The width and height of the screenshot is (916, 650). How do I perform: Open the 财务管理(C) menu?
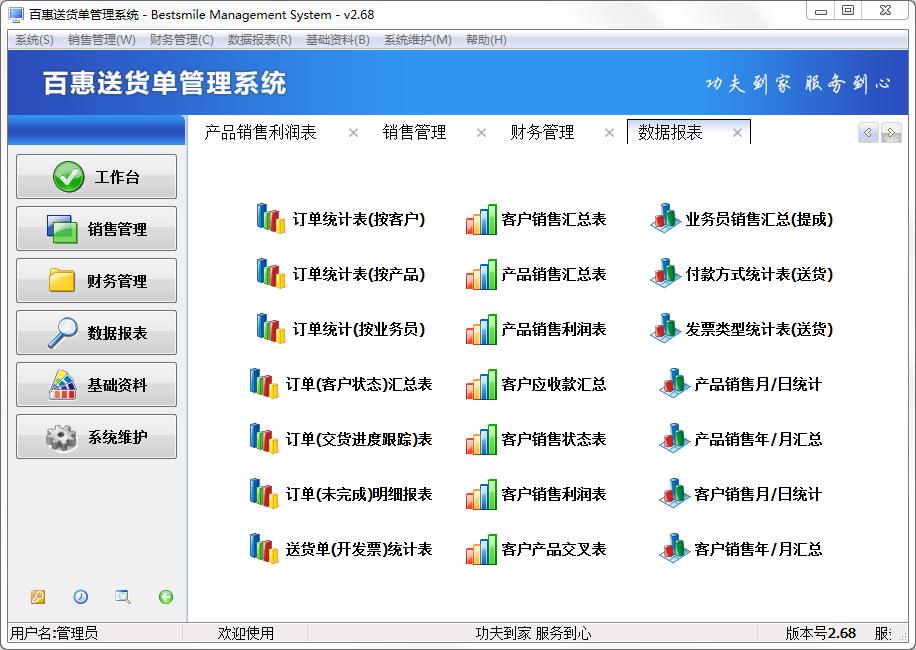182,40
